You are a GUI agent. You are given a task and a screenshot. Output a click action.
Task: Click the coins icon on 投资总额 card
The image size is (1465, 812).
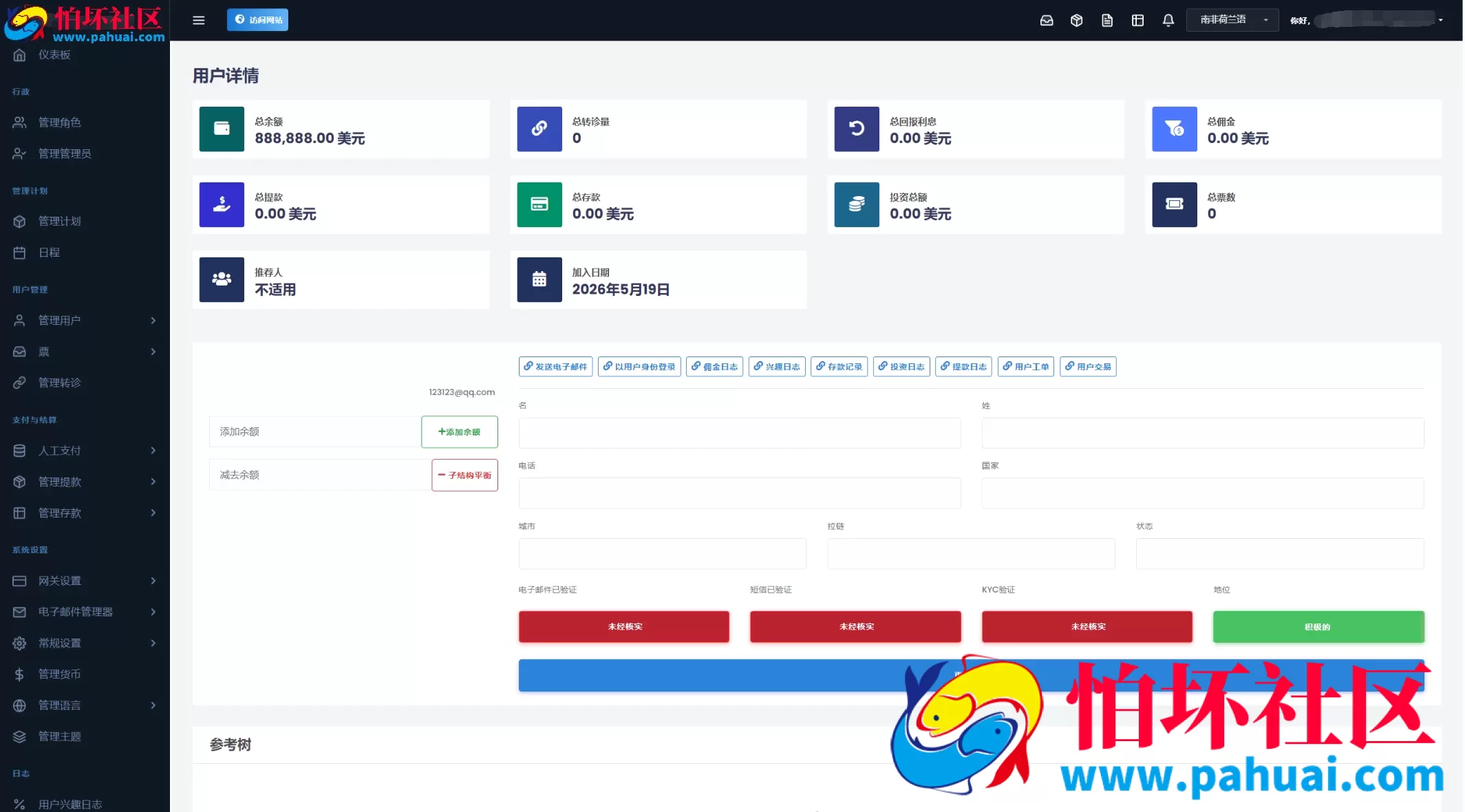coord(857,204)
